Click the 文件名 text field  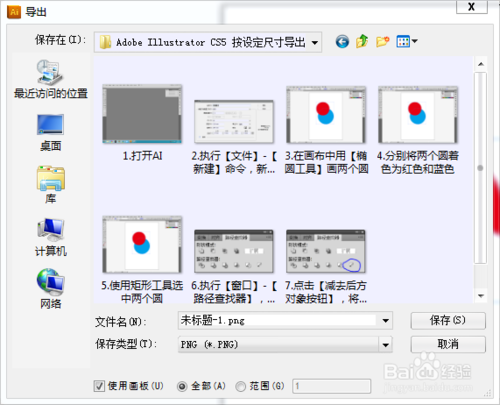point(278,321)
